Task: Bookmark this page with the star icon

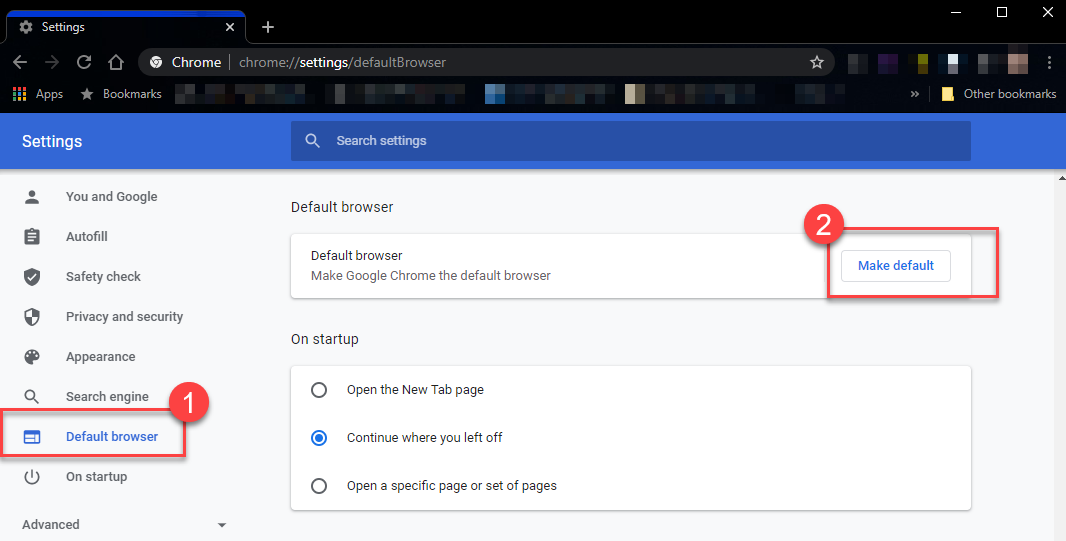Action: click(816, 62)
